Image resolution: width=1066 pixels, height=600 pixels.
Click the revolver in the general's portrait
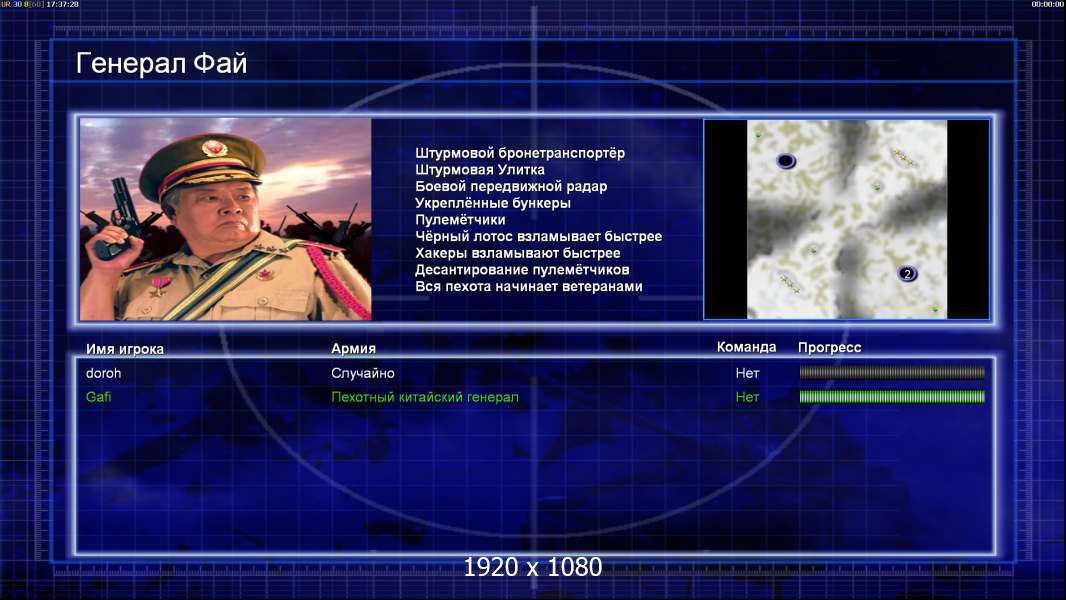(117, 221)
